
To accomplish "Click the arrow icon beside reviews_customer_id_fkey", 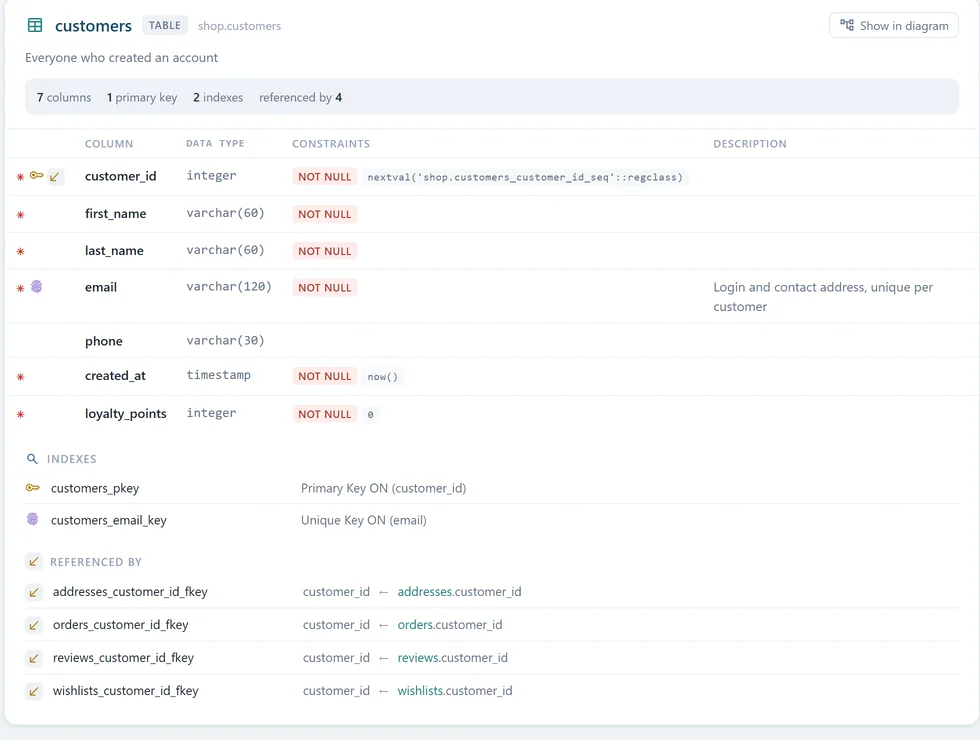I will (x=34, y=658).
